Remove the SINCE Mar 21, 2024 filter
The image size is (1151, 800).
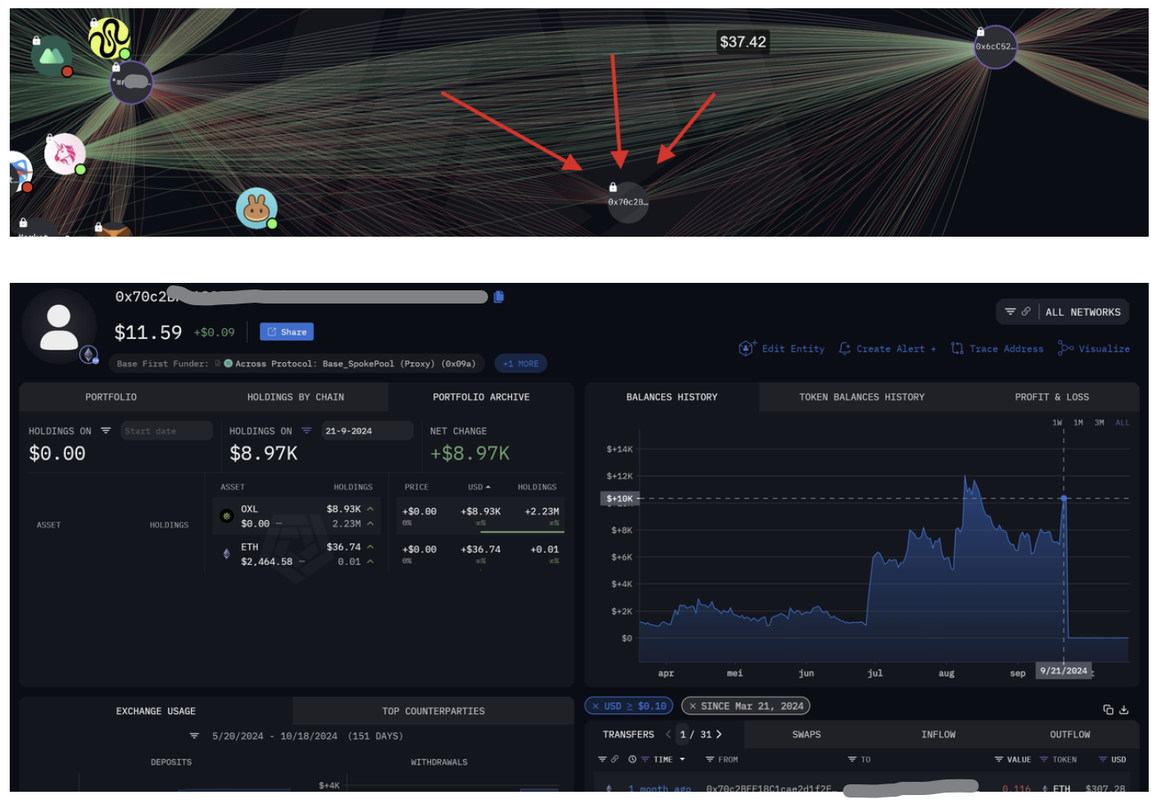point(692,706)
